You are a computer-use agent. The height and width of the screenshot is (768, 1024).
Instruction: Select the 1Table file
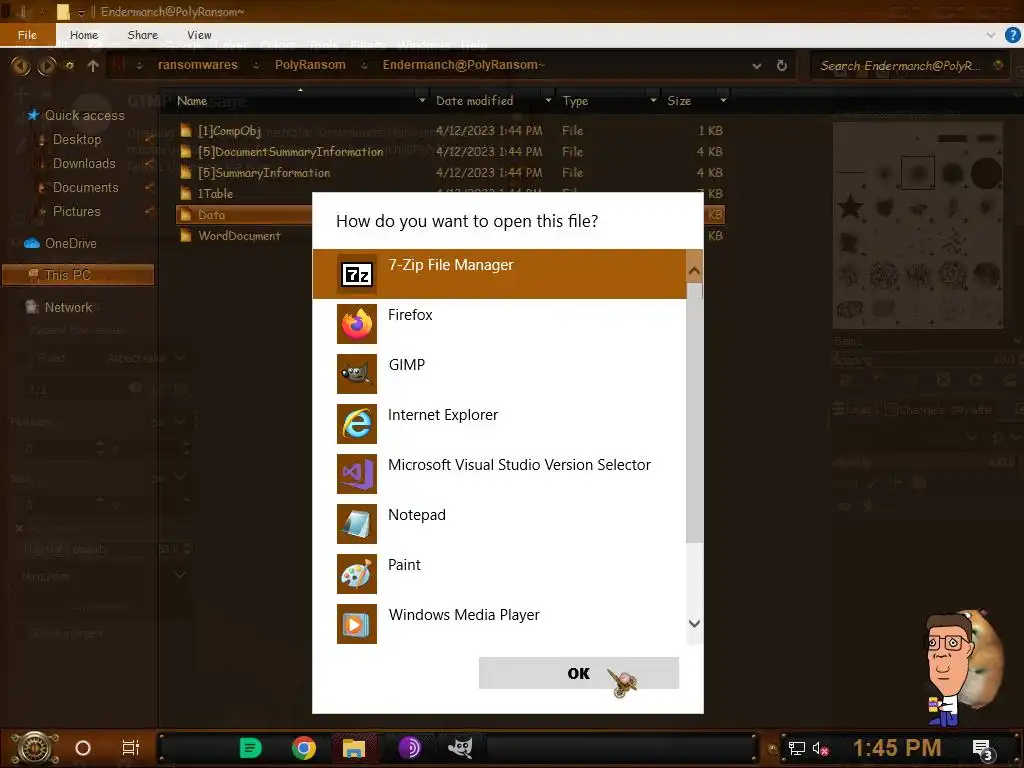pyautogui.click(x=215, y=193)
